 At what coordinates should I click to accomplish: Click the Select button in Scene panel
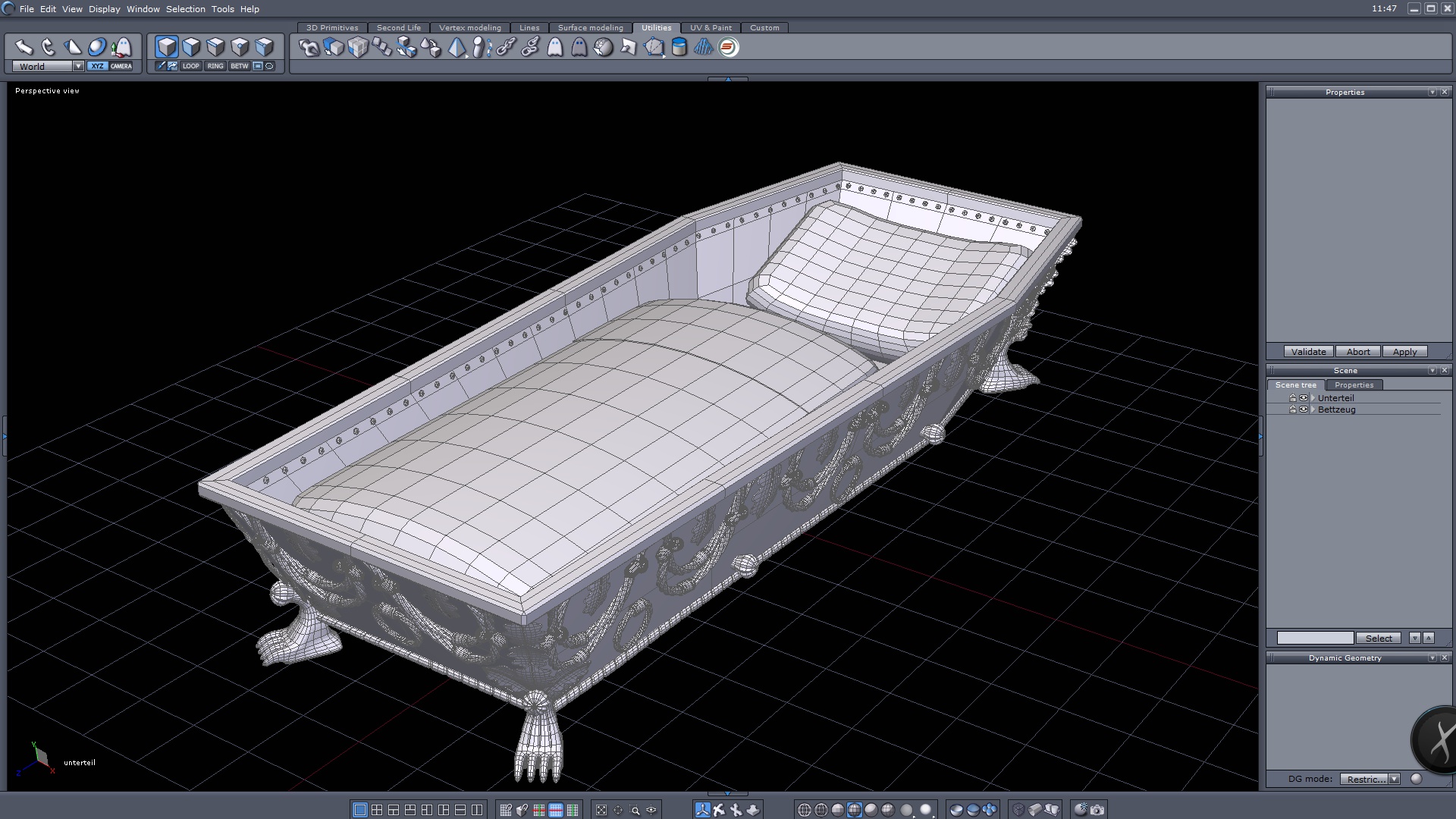click(x=1378, y=639)
